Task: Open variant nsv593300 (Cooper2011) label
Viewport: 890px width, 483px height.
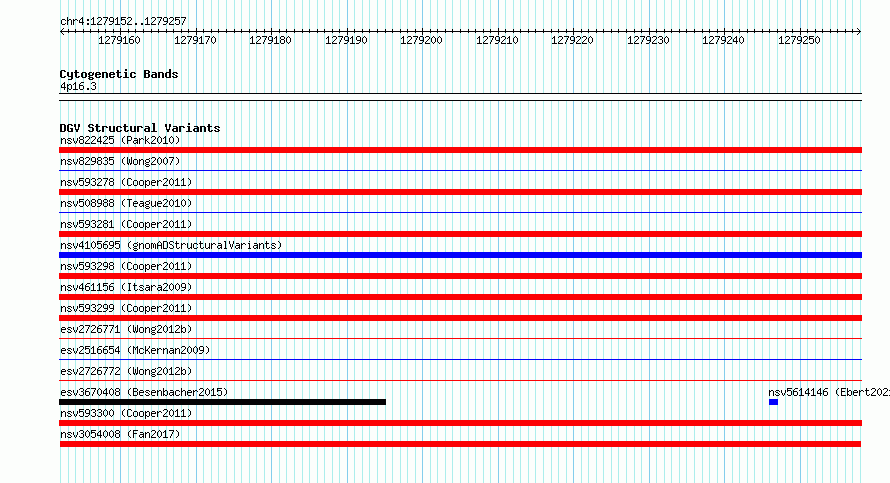Action: point(126,413)
